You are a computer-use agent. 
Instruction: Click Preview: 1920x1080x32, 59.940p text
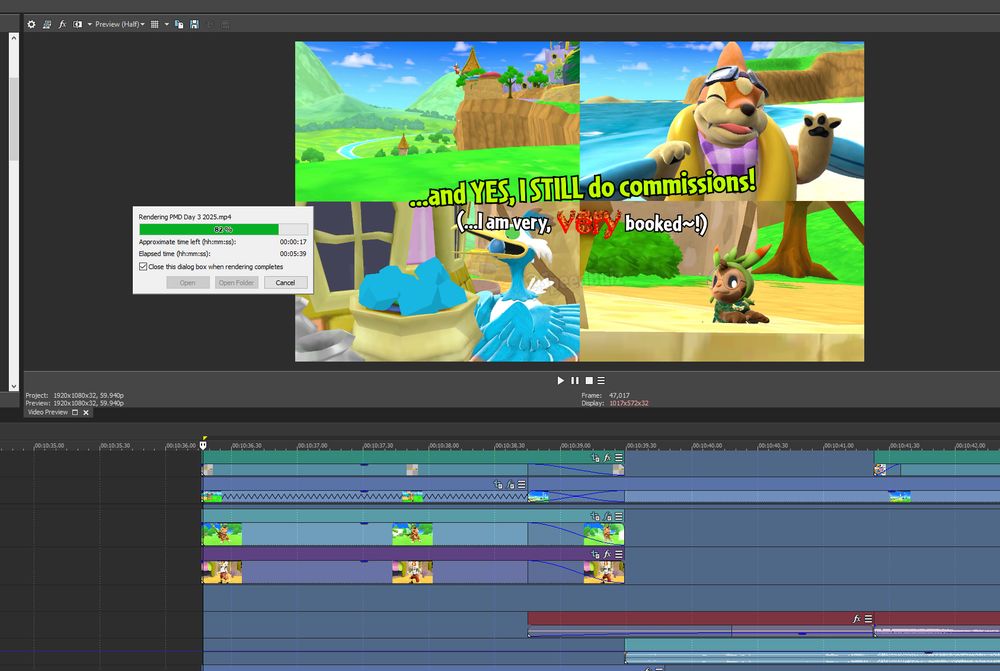pos(74,403)
